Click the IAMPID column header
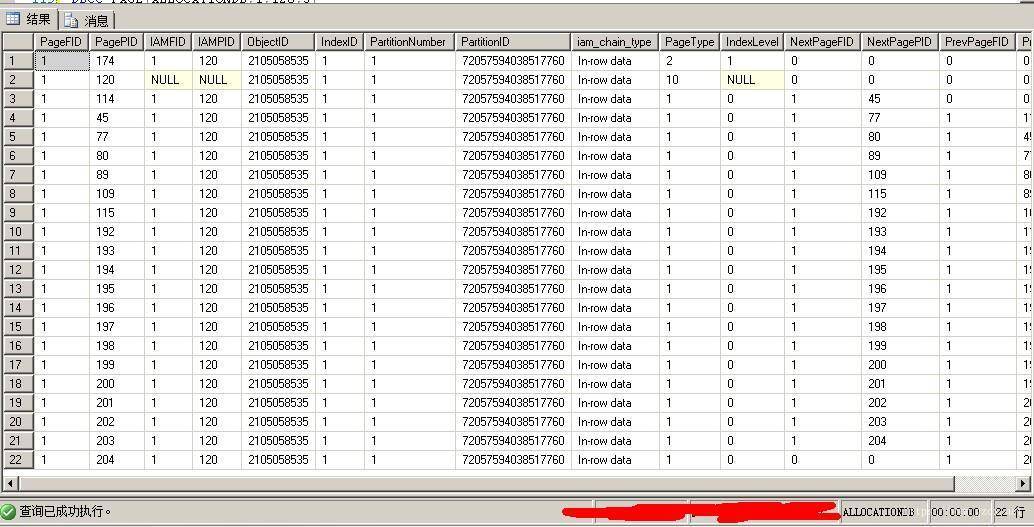 point(217,42)
